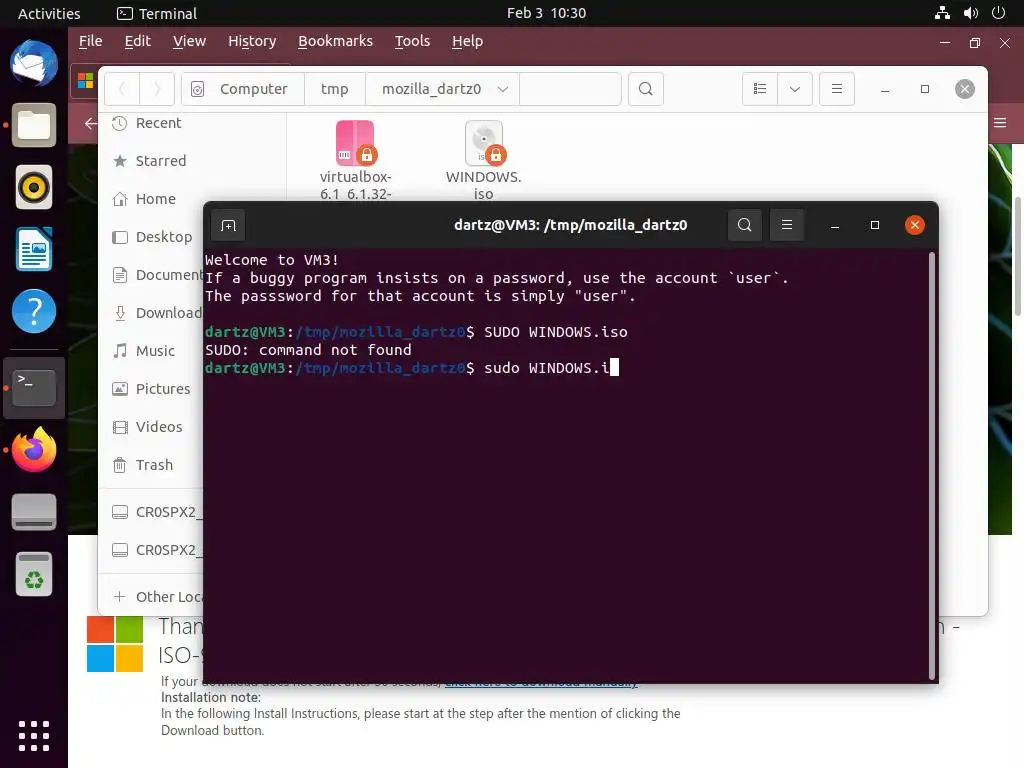Navigate to tmp in the path bar
The width and height of the screenshot is (1024, 768).
coord(334,89)
